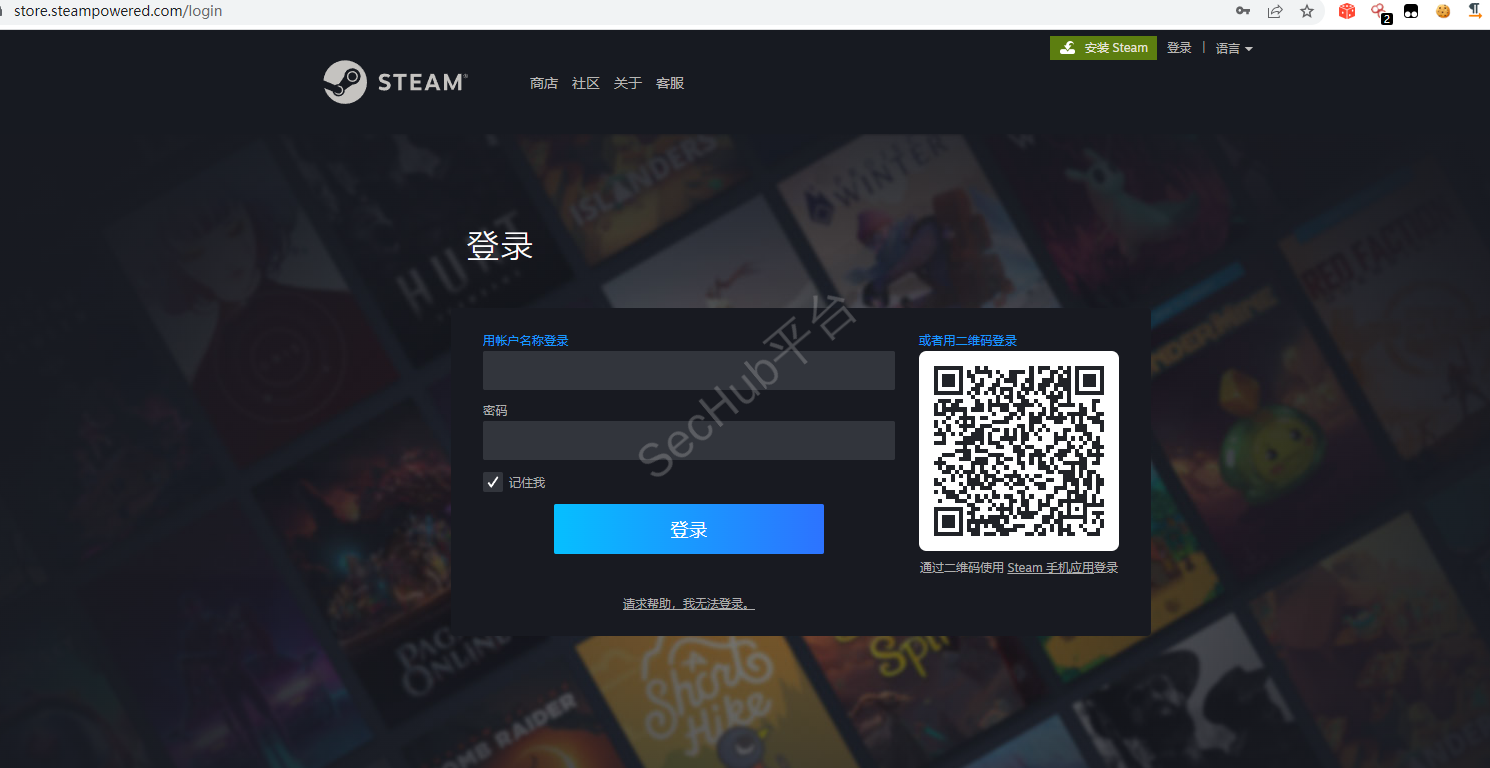The image size is (1490, 768).
Task: Click the 请求帮助，我无法登录 help link
Action: [x=688, y=604]
